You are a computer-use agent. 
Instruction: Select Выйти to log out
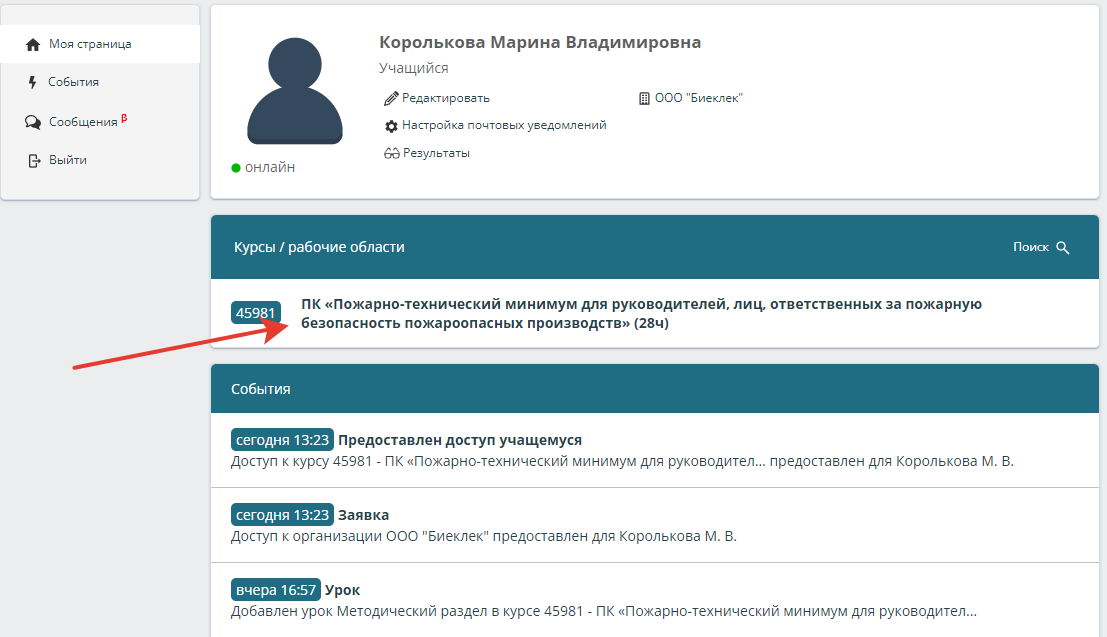[68, 160]
